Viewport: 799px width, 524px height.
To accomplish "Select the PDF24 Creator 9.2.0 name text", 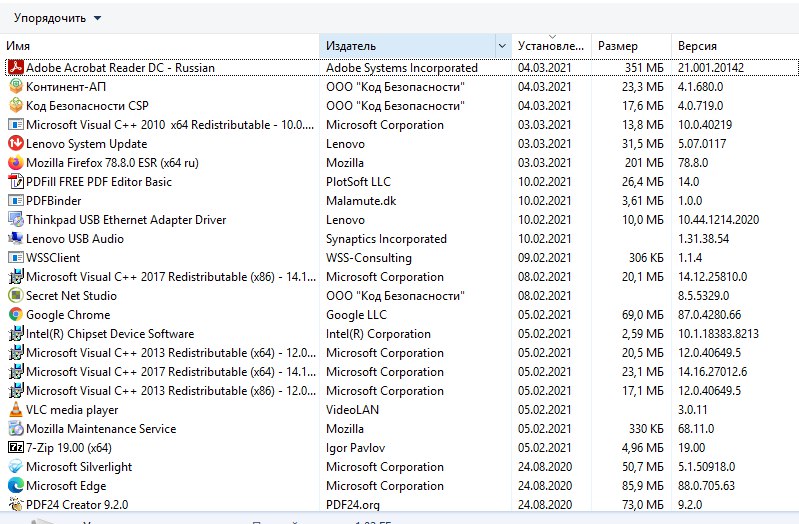I will pos(77,505).
